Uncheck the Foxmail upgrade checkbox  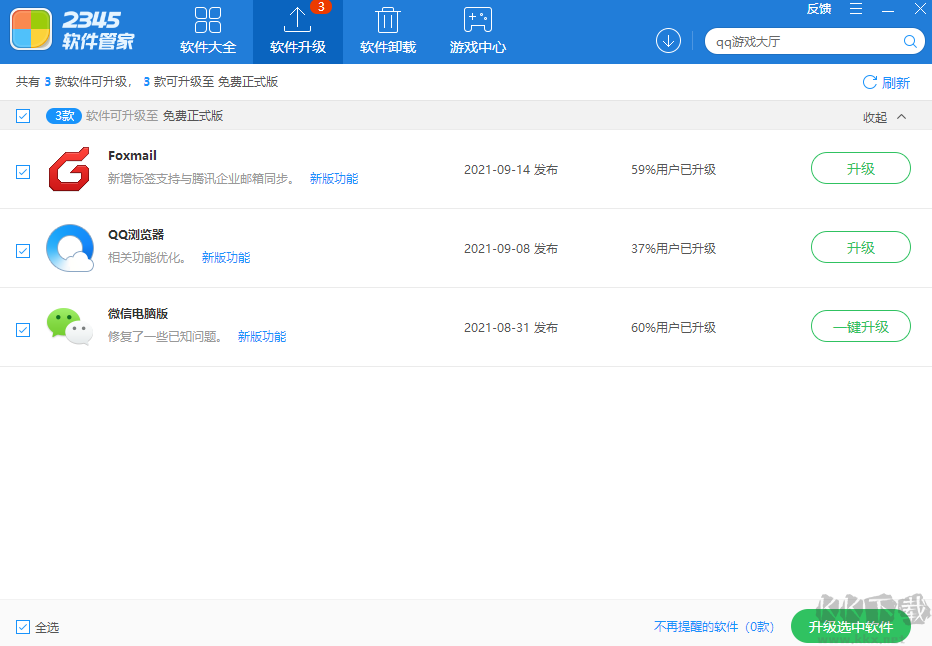click(x=23, y=170)
